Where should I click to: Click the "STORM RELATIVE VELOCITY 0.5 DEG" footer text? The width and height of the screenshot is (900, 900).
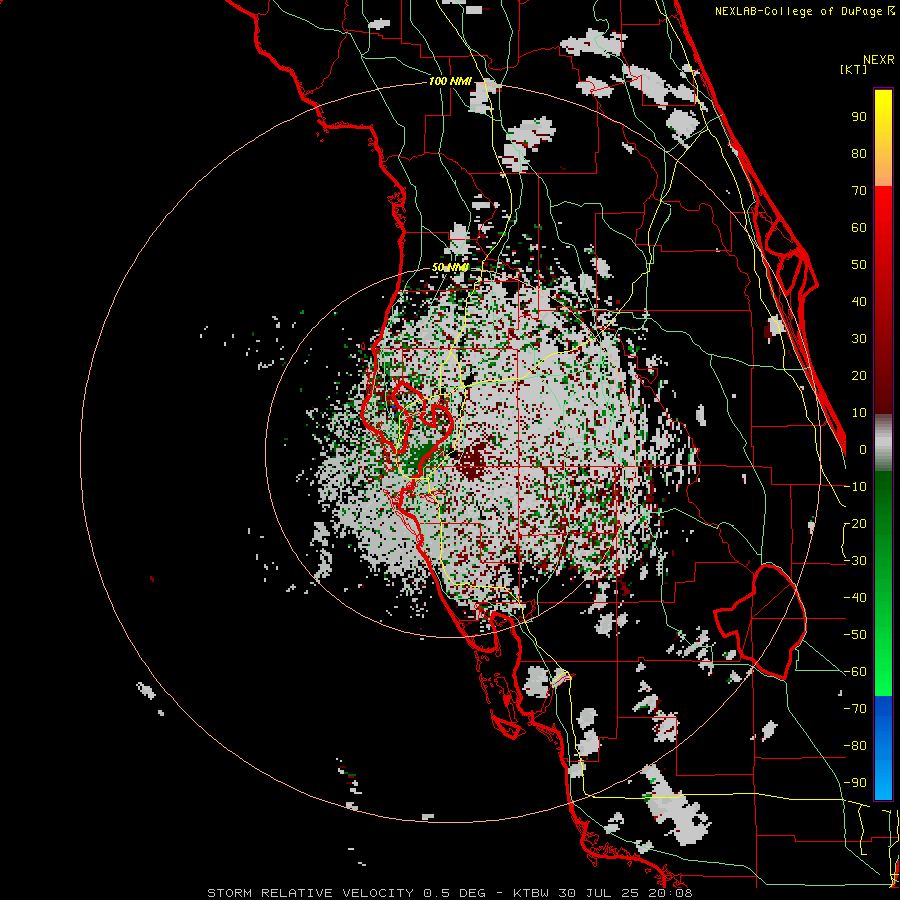(346, 893)
